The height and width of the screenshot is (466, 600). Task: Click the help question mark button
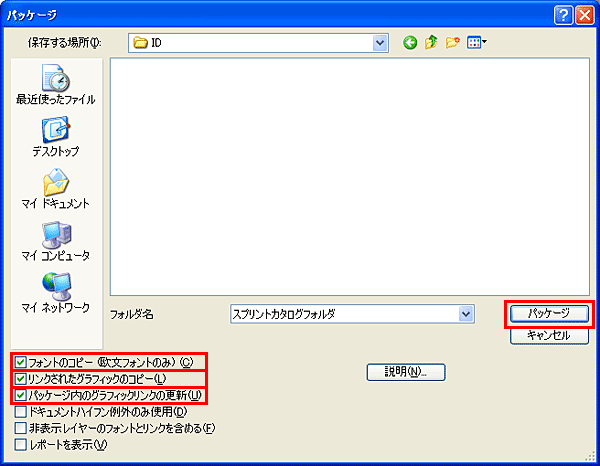coord(563,16)
